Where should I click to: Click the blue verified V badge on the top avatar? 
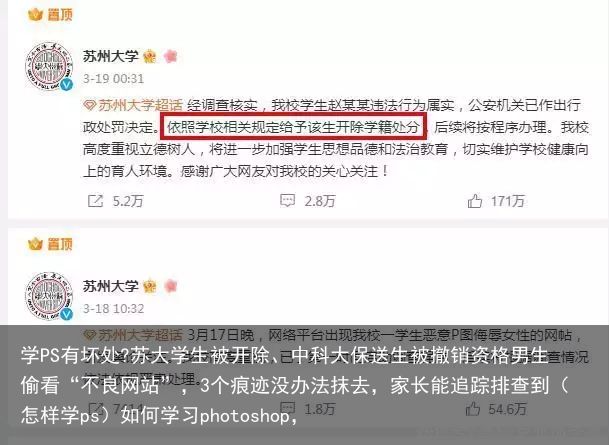pos(67,84)
